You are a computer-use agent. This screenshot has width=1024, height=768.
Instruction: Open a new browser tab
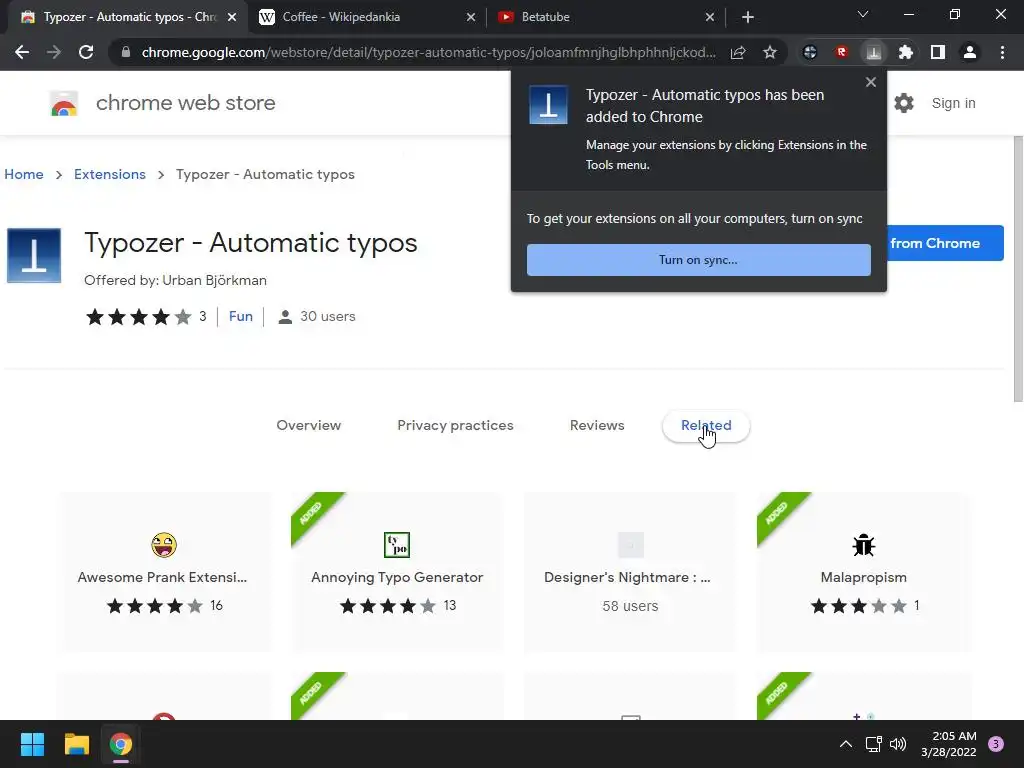click(x=748, y=17)
